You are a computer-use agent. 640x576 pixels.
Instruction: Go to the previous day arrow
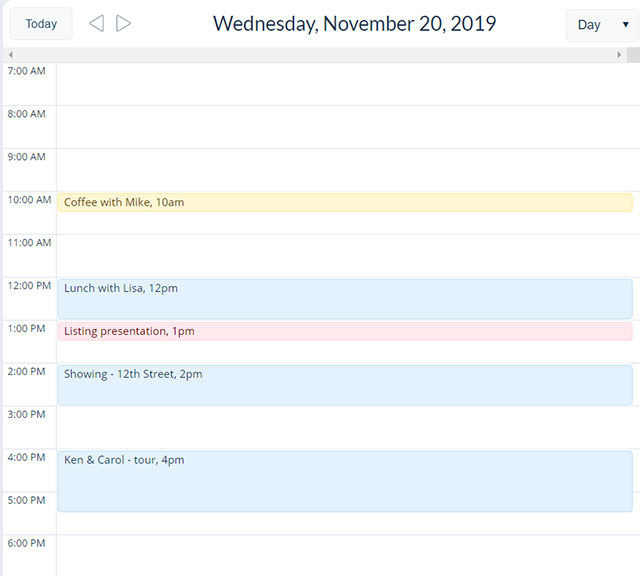97,24
